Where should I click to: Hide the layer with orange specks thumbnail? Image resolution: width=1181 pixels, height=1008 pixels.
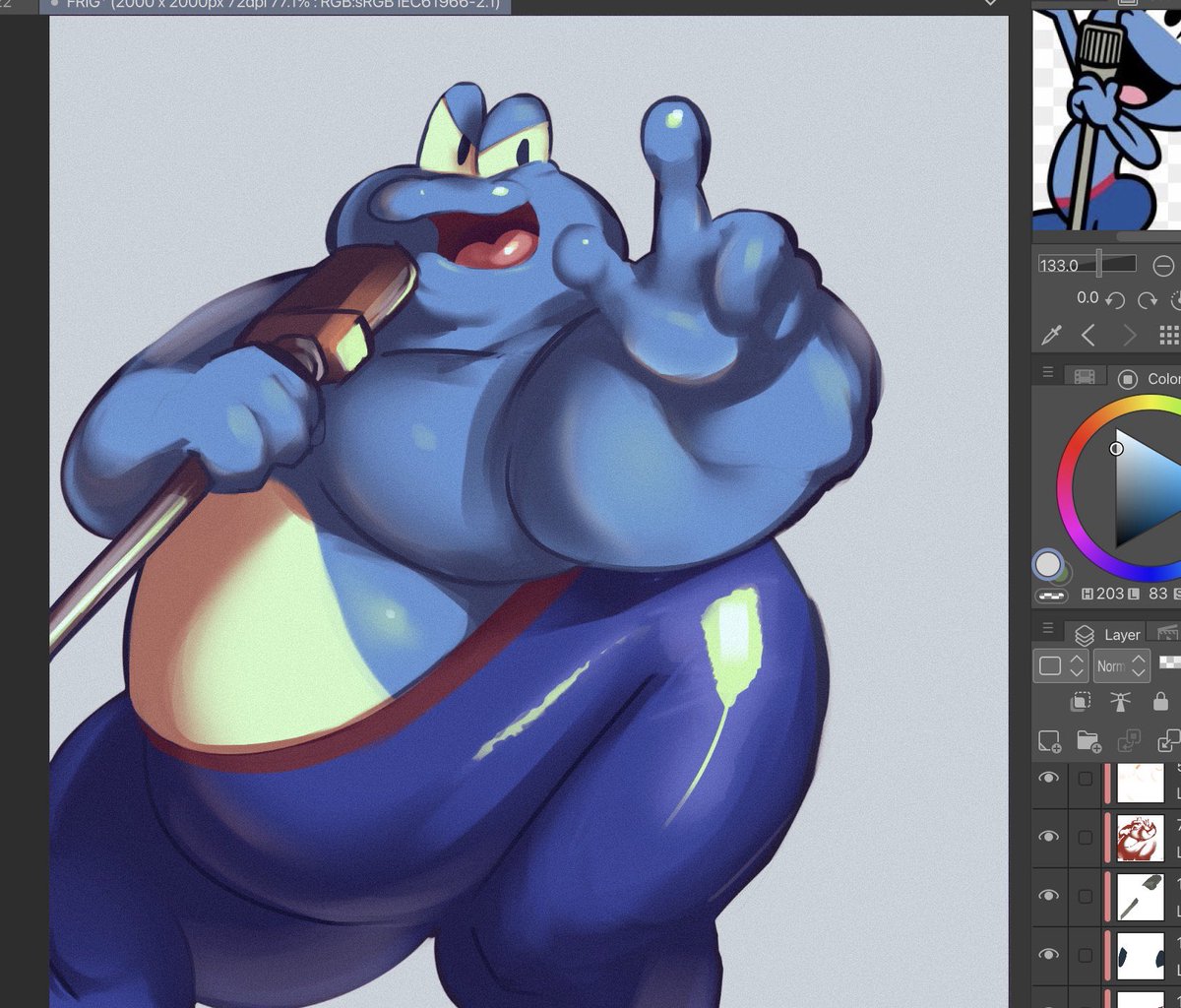pos(1049,779)
